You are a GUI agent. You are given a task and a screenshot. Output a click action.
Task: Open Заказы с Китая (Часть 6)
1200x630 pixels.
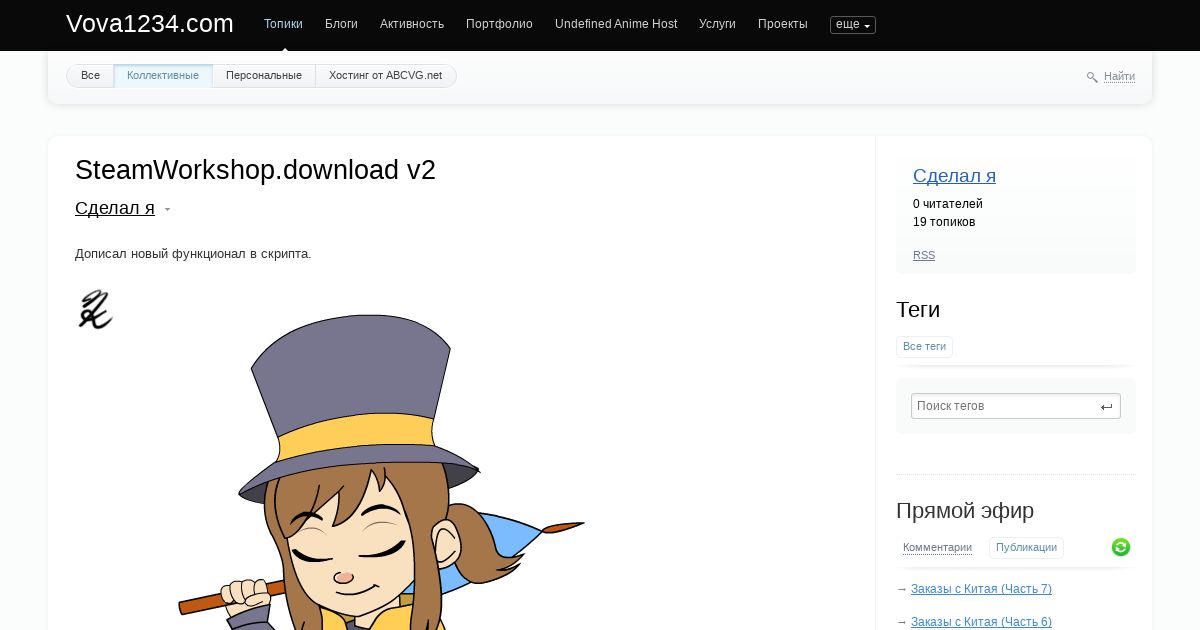tap(981, 622)
